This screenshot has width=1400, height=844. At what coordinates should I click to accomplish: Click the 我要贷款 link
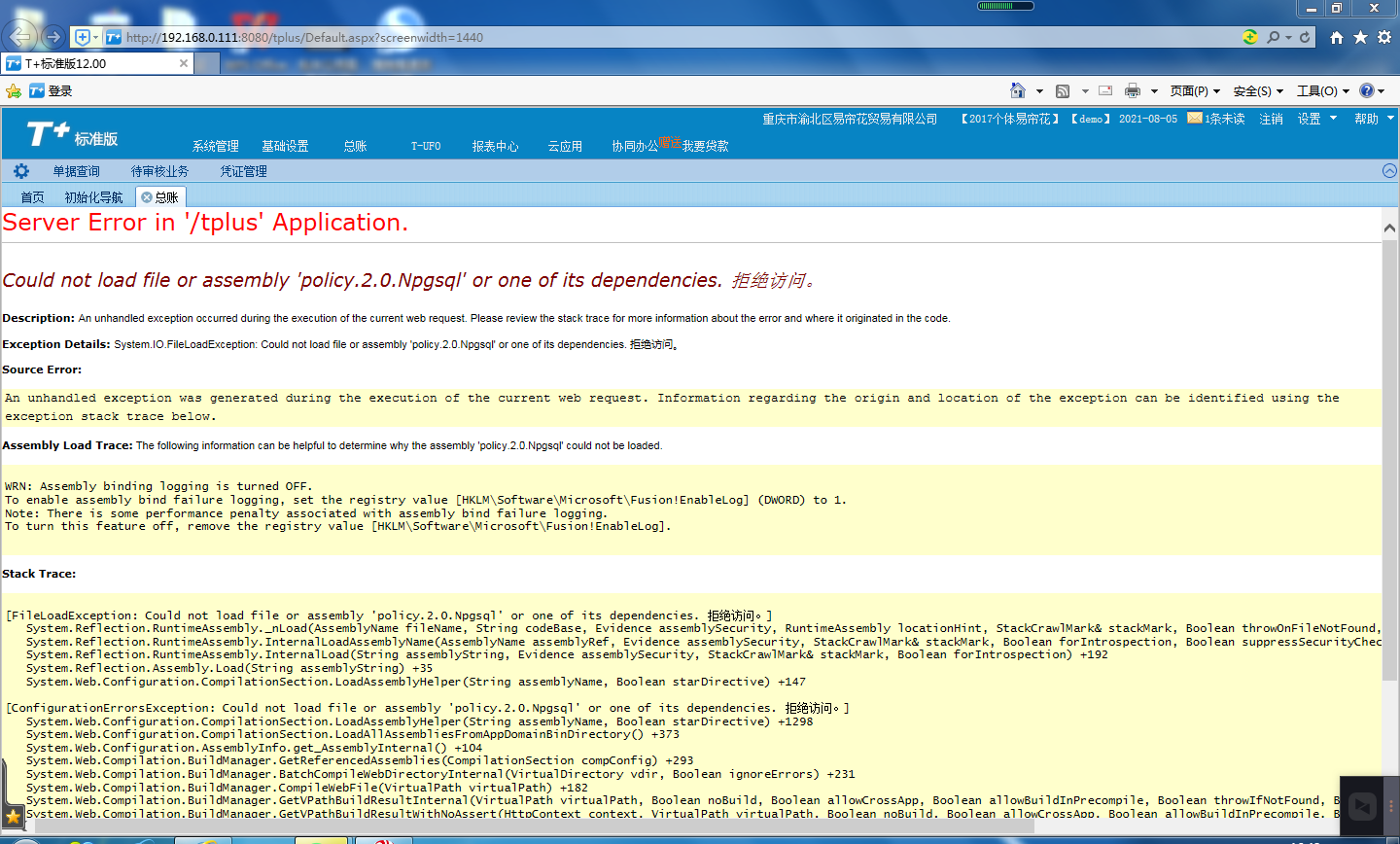click(705, 146)
